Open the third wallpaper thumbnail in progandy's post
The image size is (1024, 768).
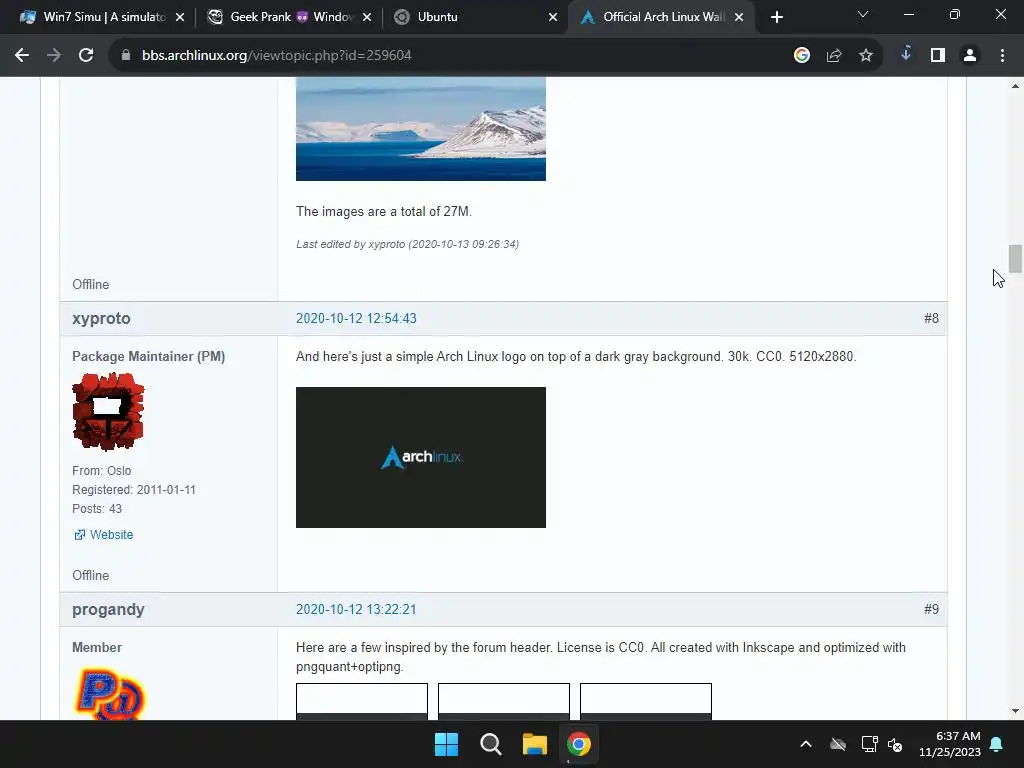646,701
